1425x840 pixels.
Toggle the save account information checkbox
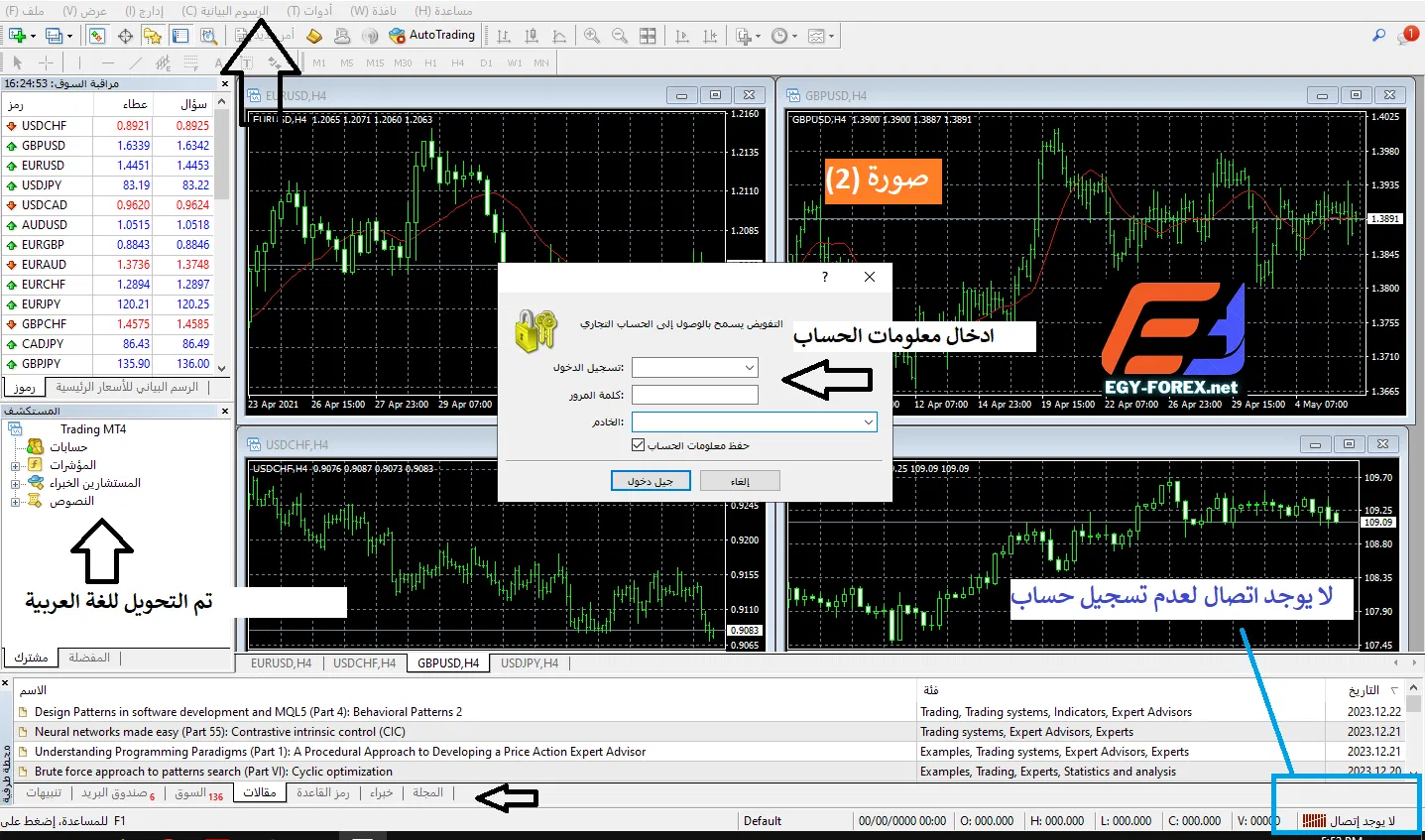[638, 445]
